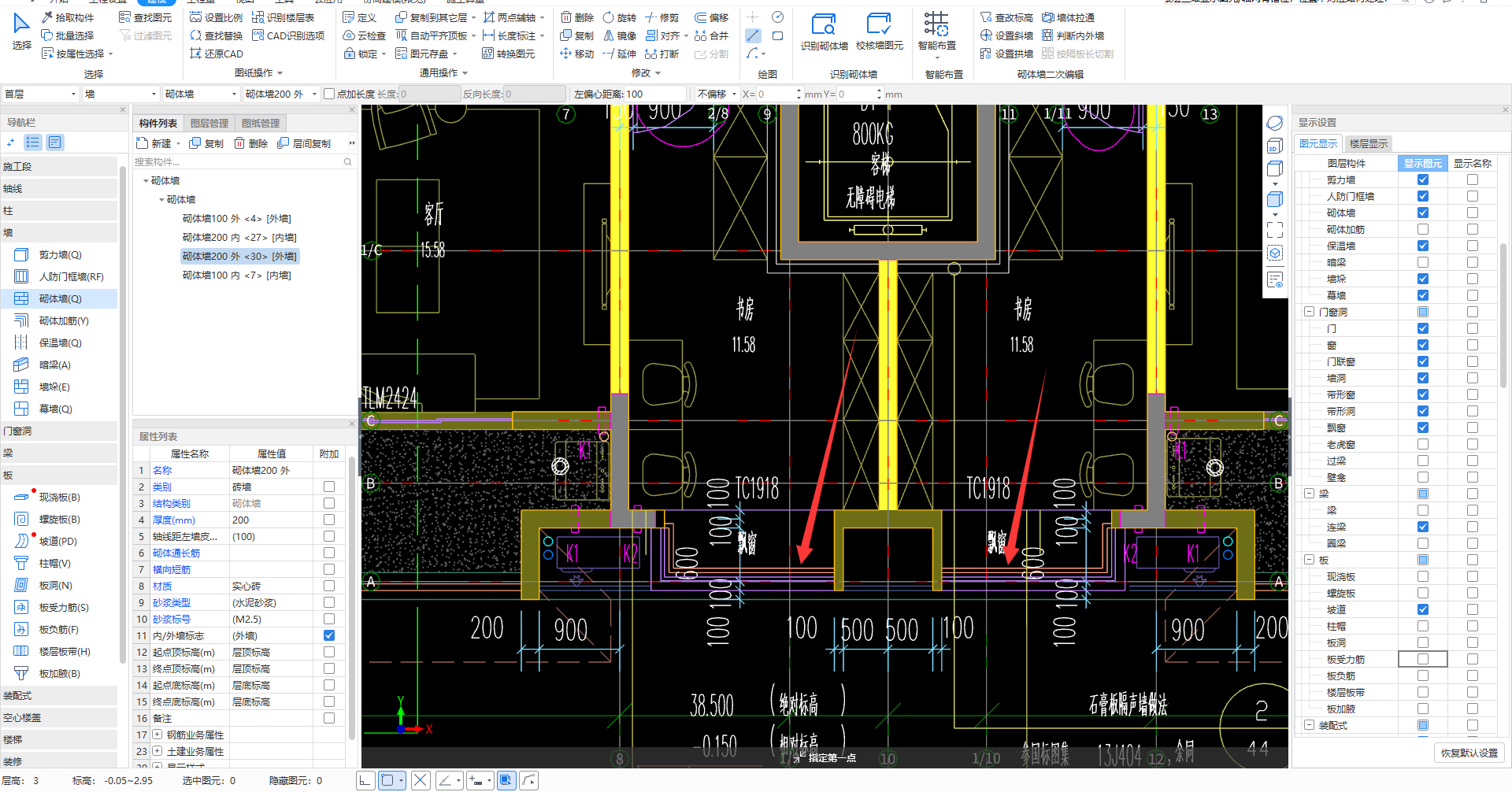Screen dimensions: 1512x792
Task: Select the 偏移 offset tool
Action: 712,17
